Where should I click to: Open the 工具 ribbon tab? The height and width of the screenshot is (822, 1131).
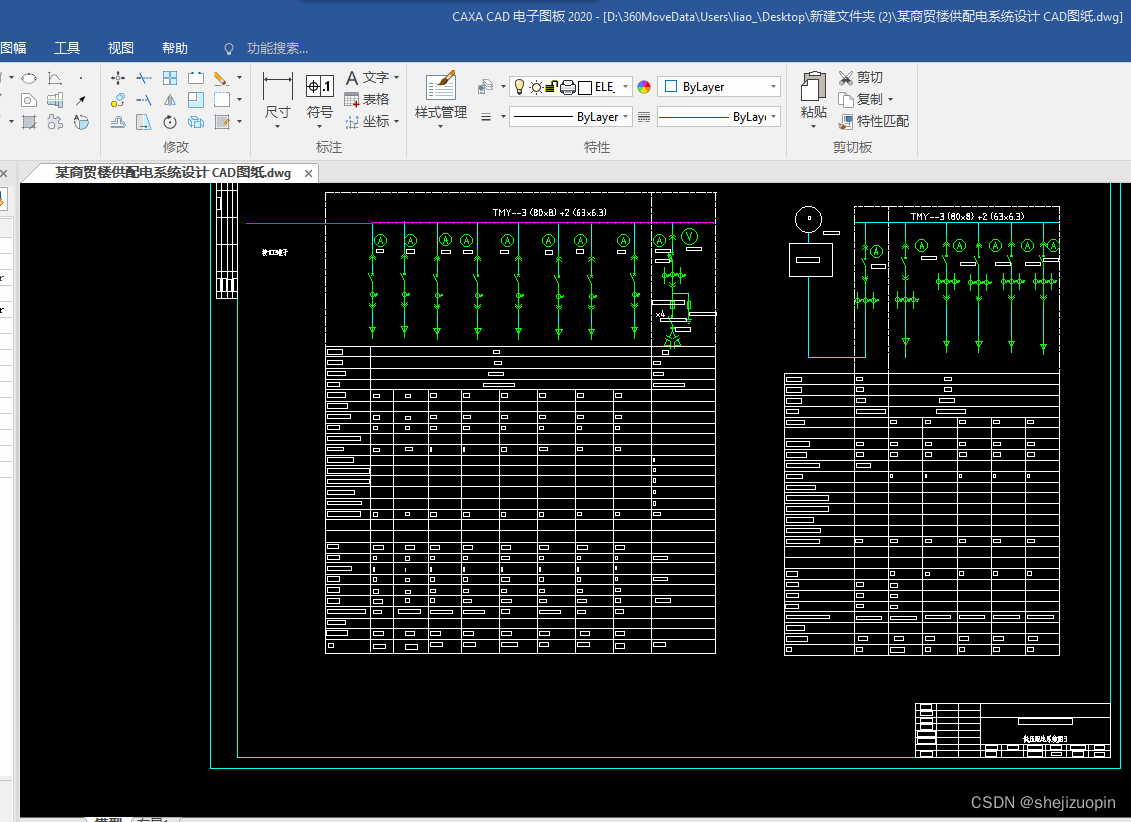click(x=67, y=48)
